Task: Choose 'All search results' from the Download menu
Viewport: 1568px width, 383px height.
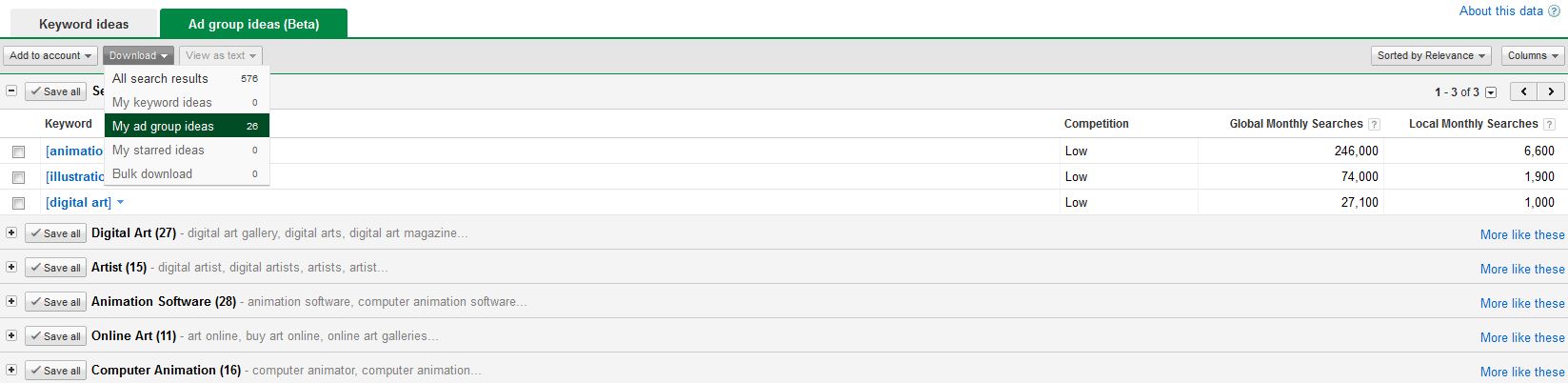Action: tap(160, 78)
